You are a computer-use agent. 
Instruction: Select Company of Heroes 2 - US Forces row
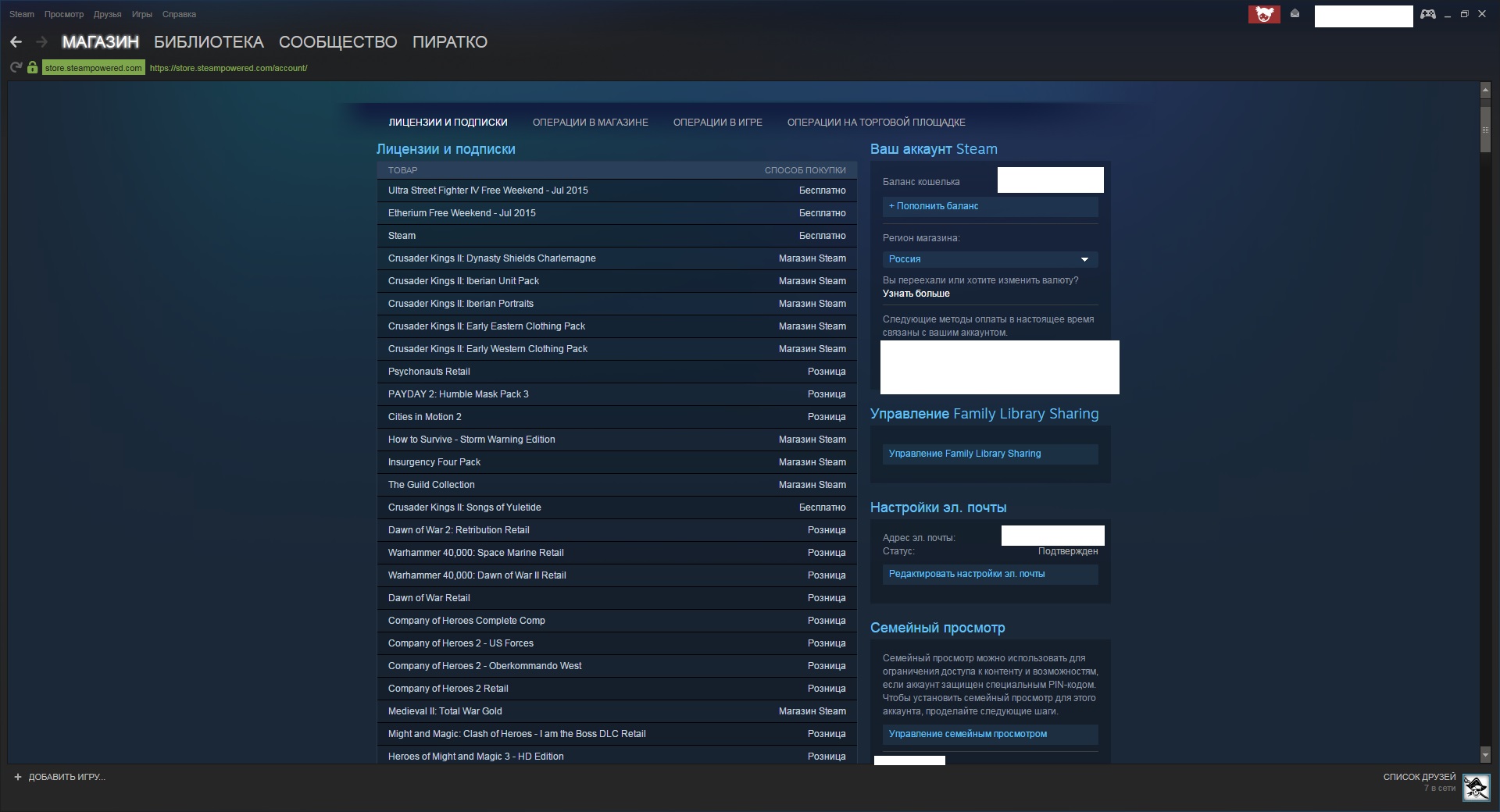617,643
